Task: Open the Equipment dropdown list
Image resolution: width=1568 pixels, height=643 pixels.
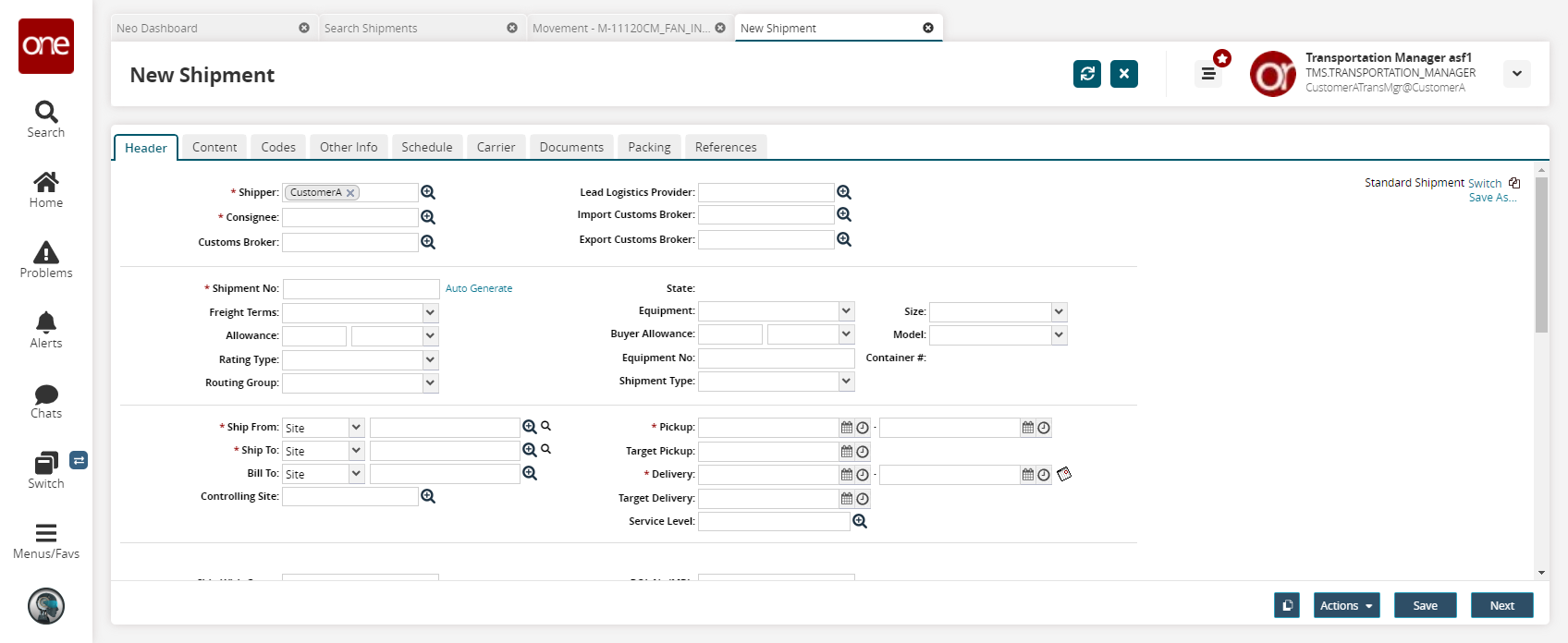Action: 846,311
